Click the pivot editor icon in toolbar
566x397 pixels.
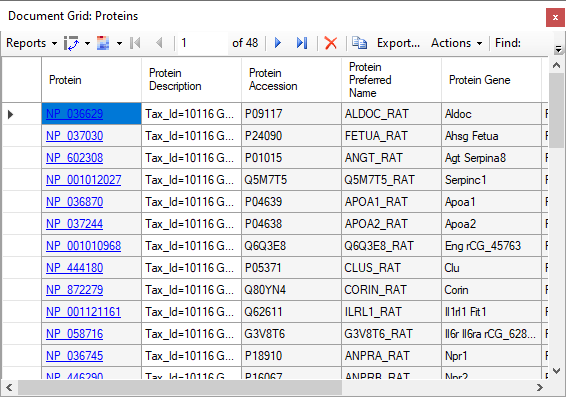pos(71,43)
